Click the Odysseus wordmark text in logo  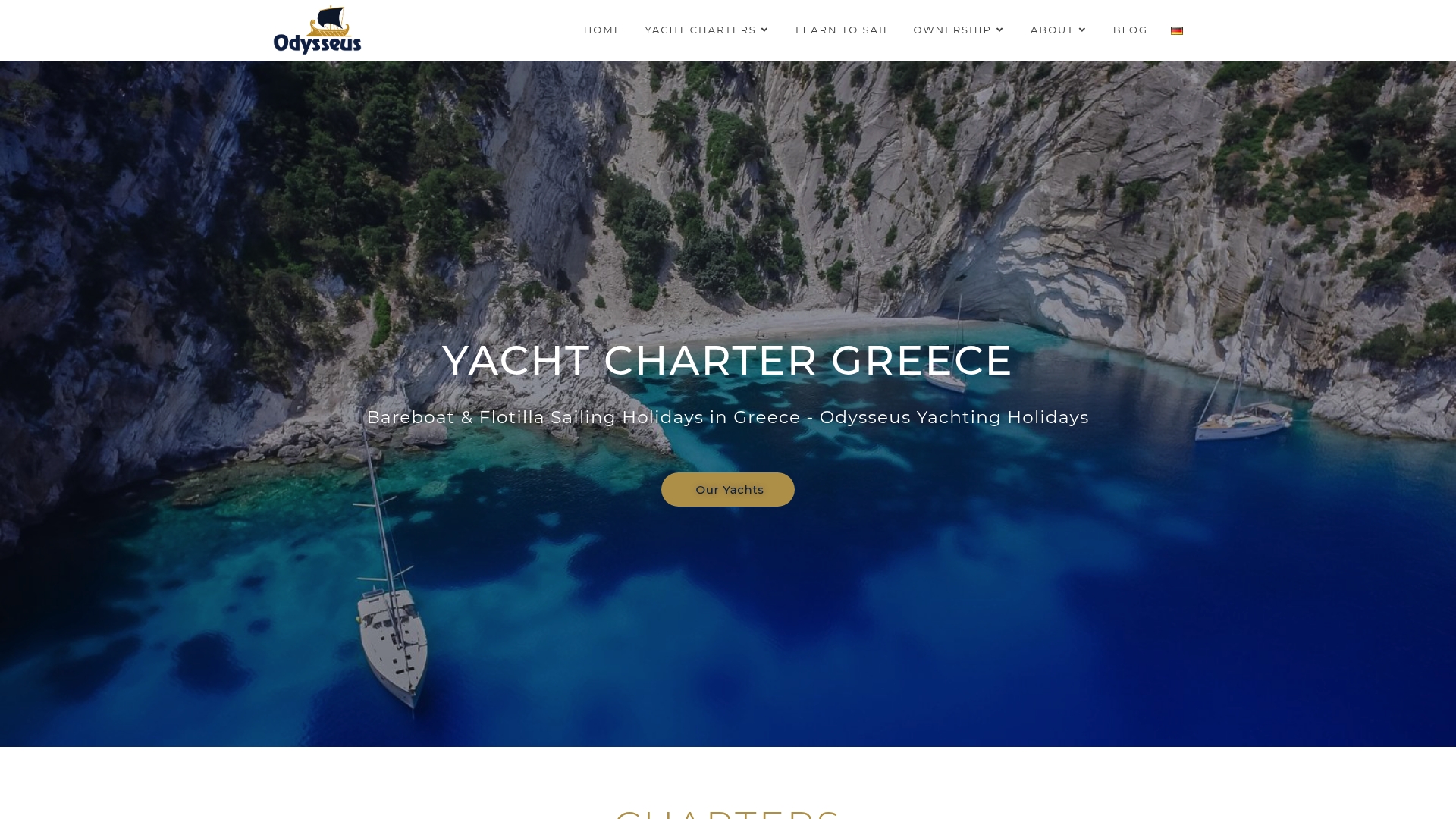(317, 44)
